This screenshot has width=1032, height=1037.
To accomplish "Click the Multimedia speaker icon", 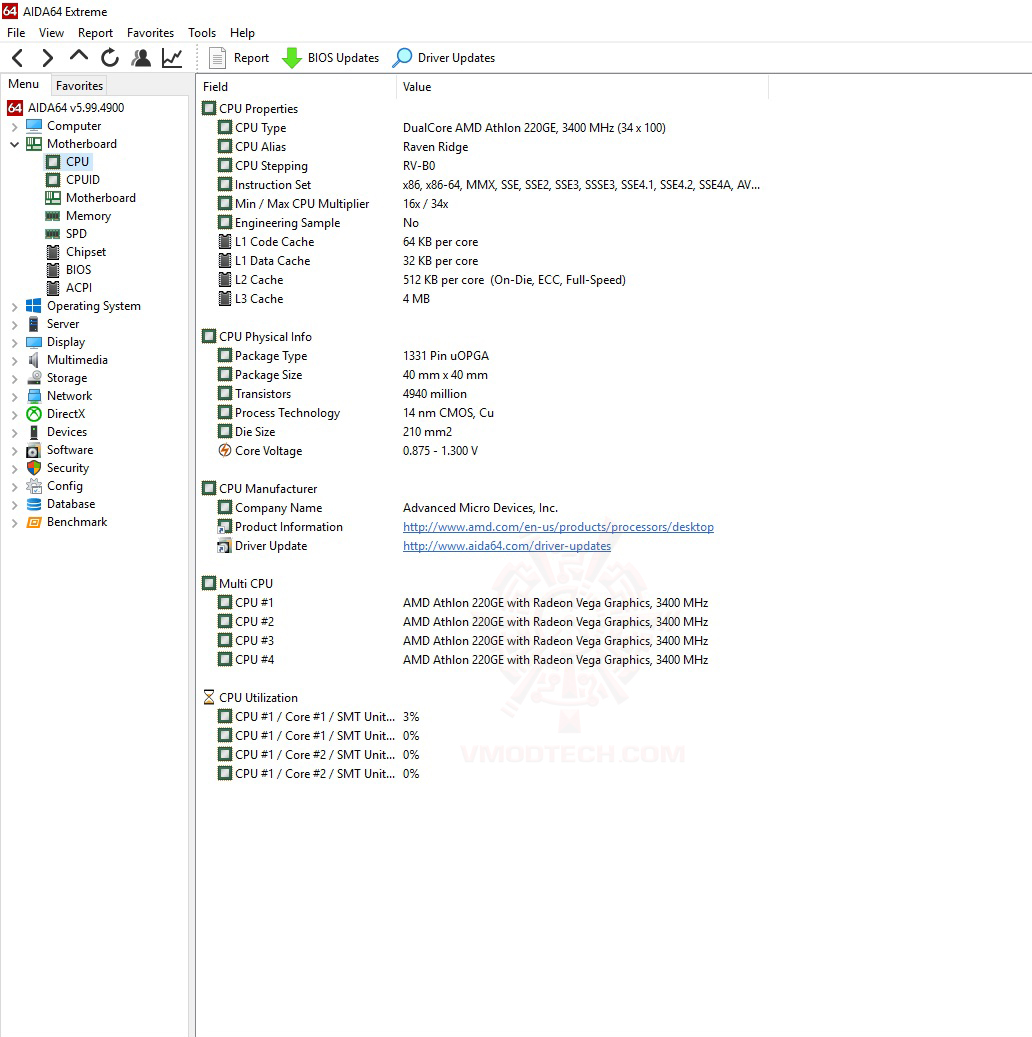I will pyautogui.click(x=34, y=360).
